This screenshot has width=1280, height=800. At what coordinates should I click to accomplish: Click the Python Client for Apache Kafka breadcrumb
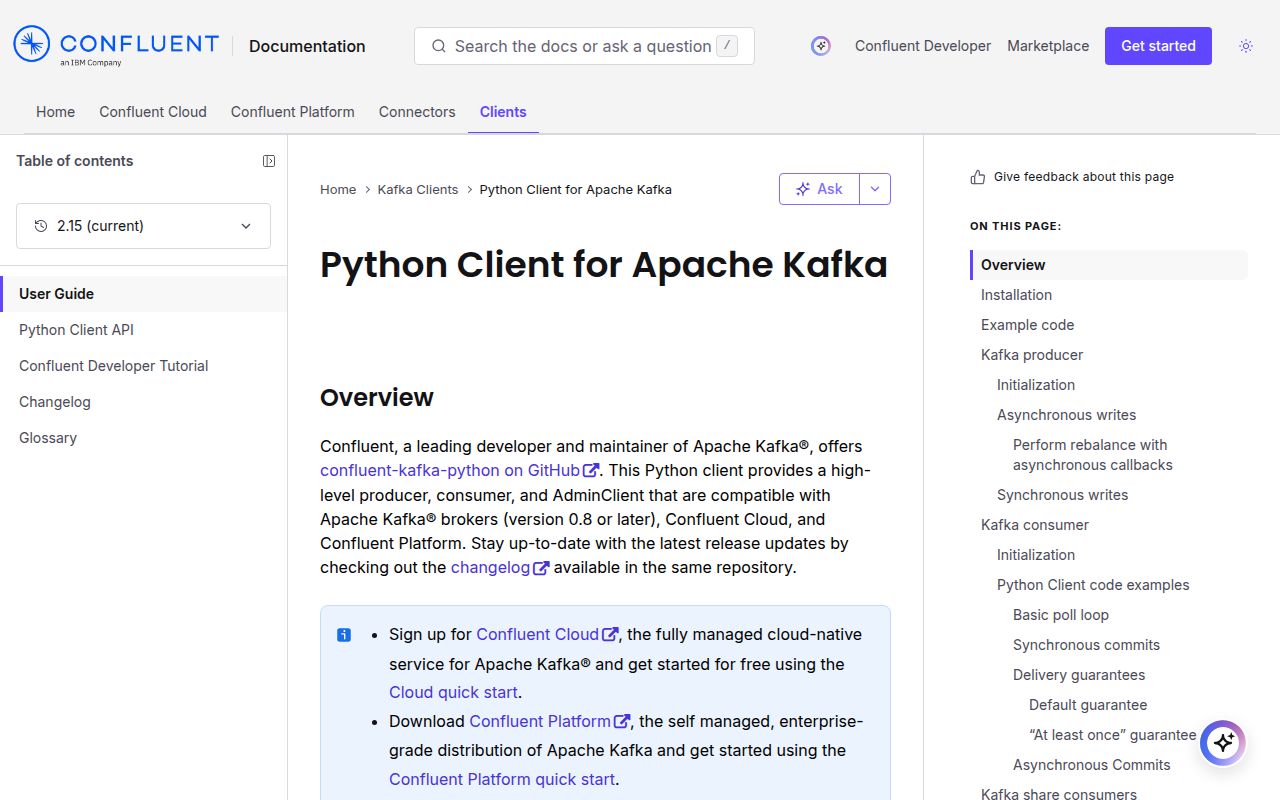(576, 190)
